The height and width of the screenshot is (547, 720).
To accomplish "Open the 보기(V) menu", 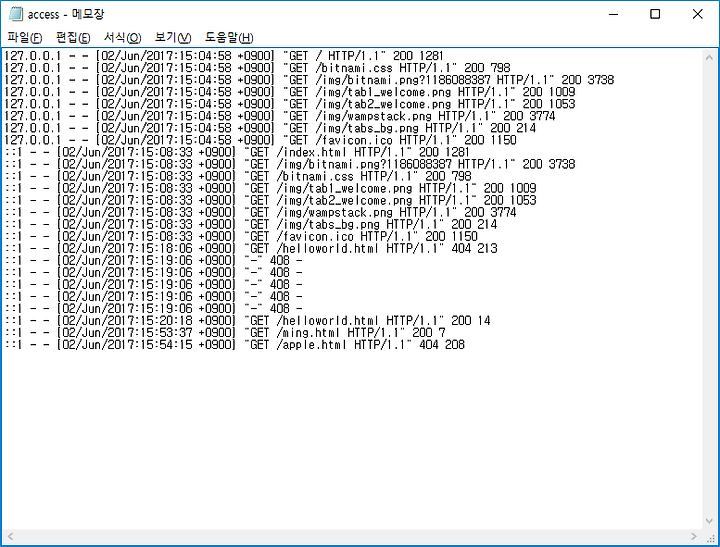I will coord(173,38).
